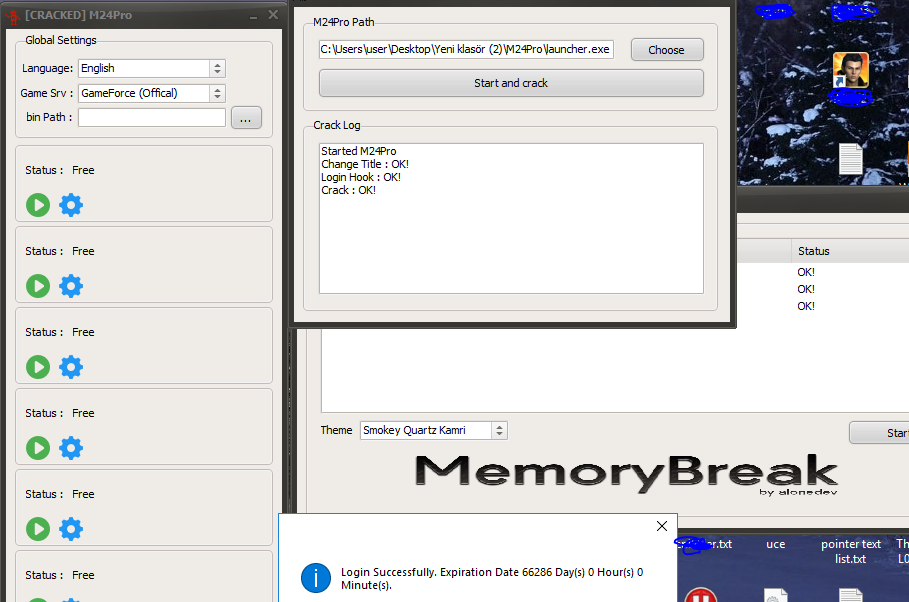Start the fourth Free status slot
Screen dimensions: 909x602
pos(38,448)
